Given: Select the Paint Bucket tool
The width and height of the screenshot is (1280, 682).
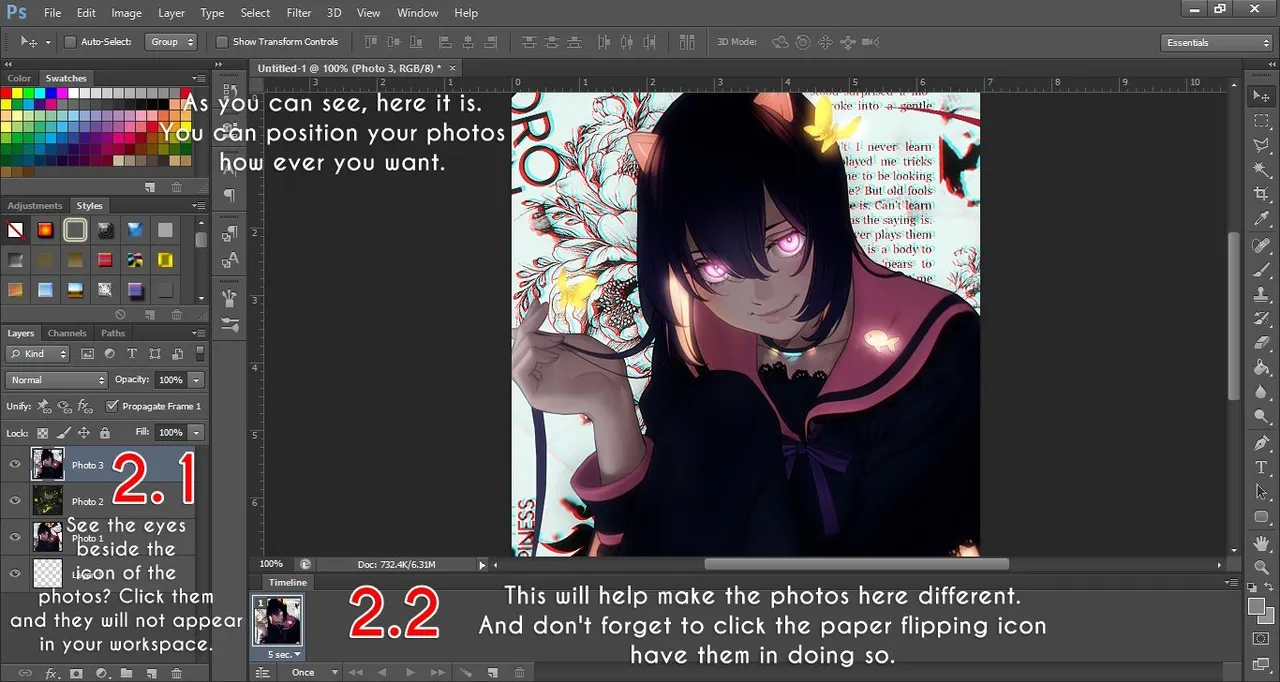Looking at the screenshot, I should coord(1261,368).
